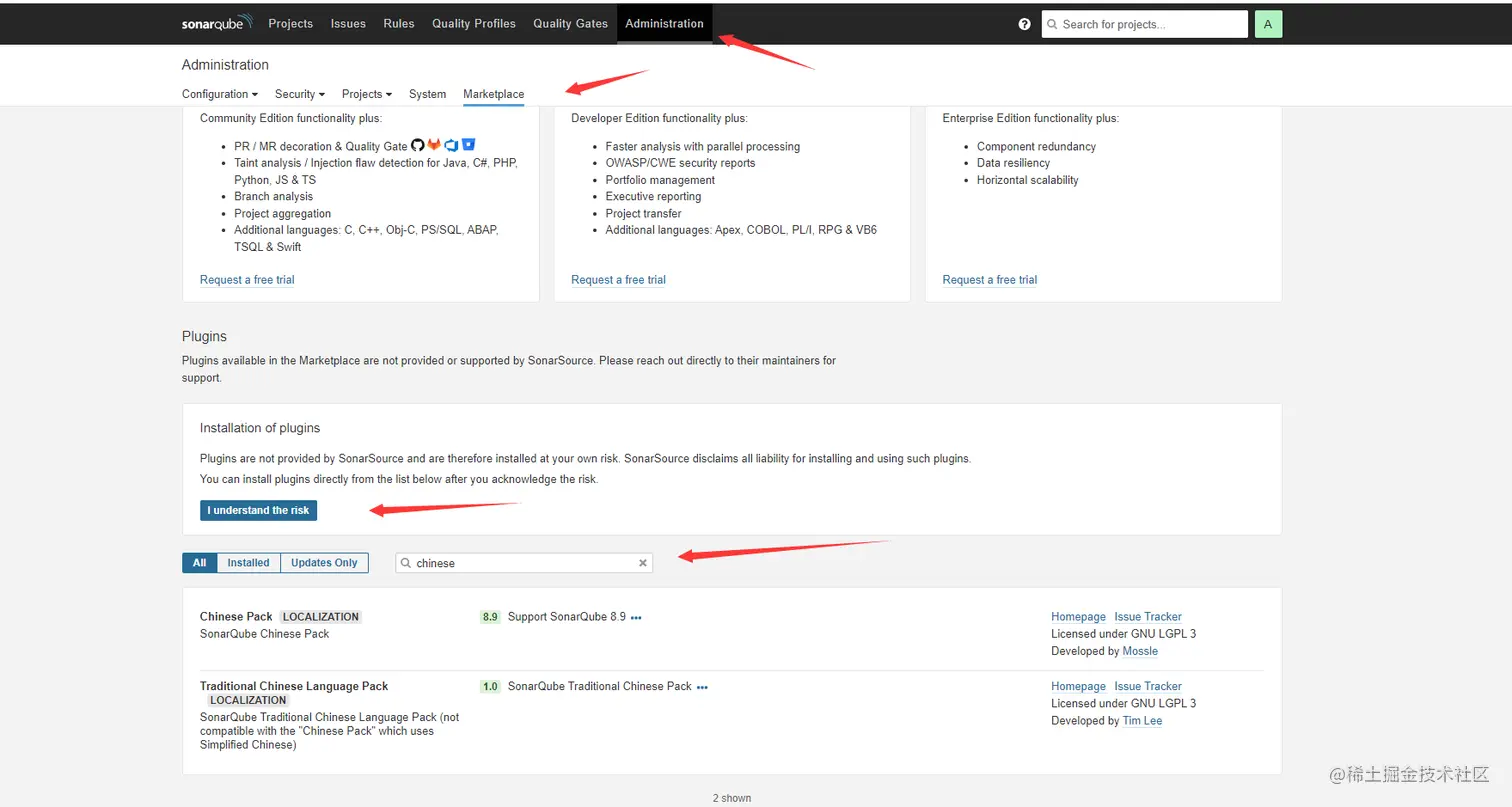Open the Projects administration dropdown
1512x807 pixels.
point(367,94)
